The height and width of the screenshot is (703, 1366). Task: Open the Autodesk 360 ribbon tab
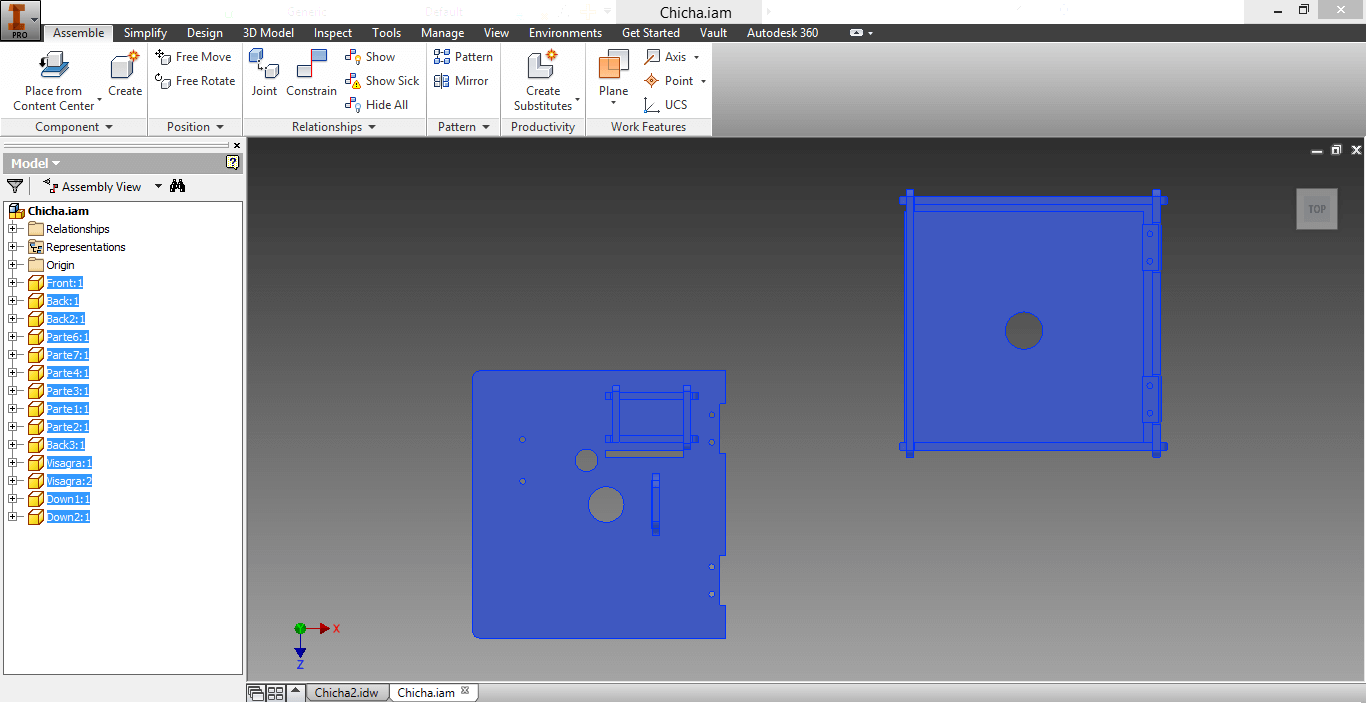coord(782,33)
